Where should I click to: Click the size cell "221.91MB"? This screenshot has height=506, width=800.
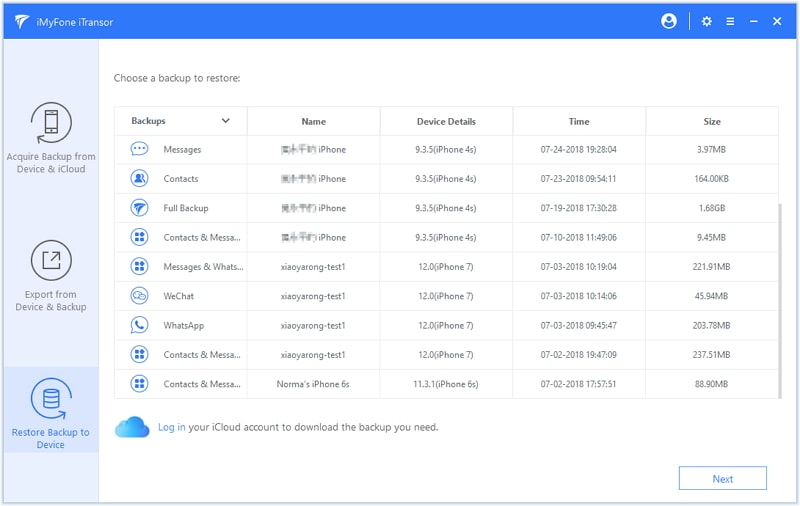pyautogui.click(x=711, y=267)
